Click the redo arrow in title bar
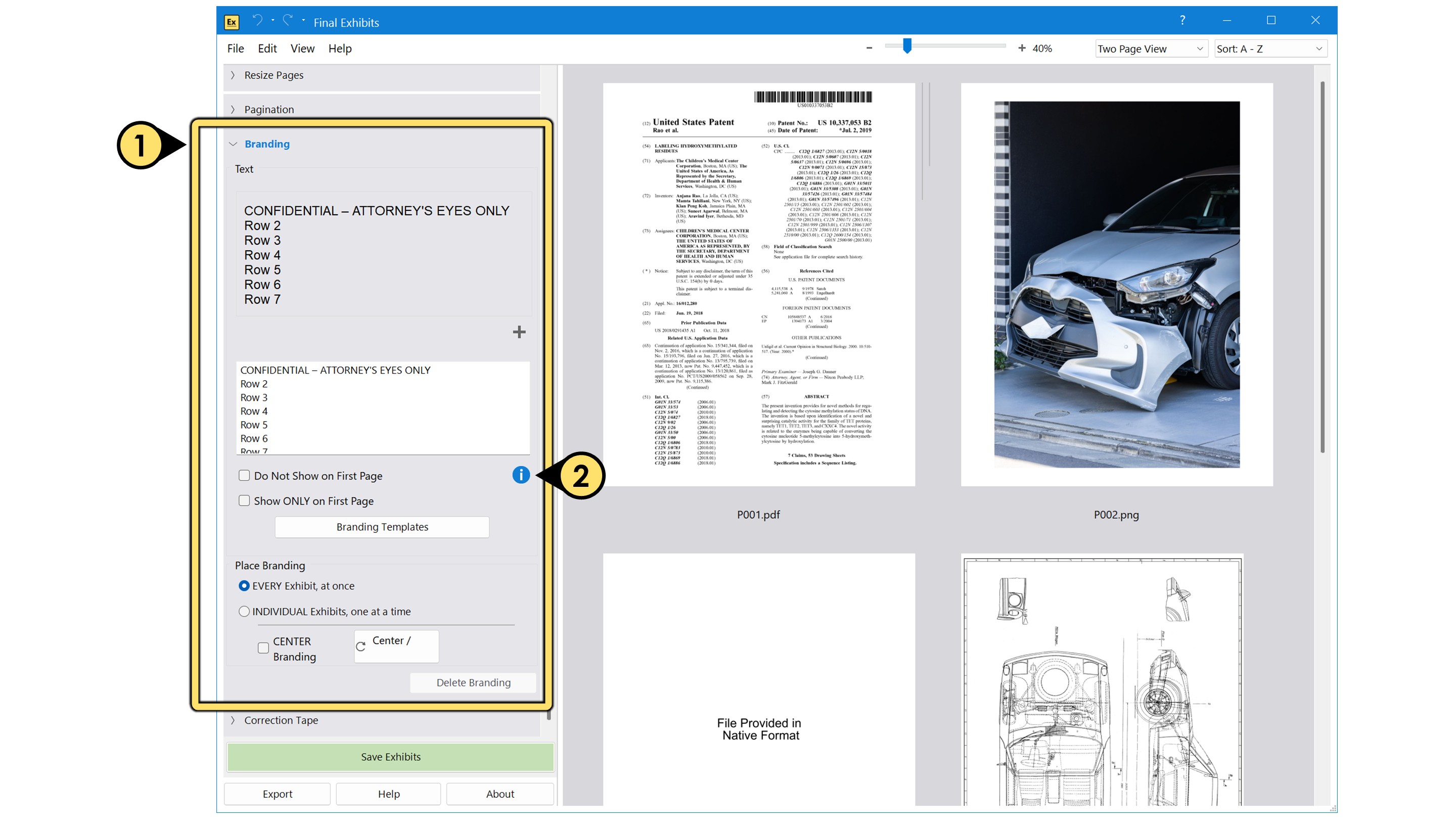The width and height of the screenshot is (1456, 819). pyautogui.click(x=288, y=21)
